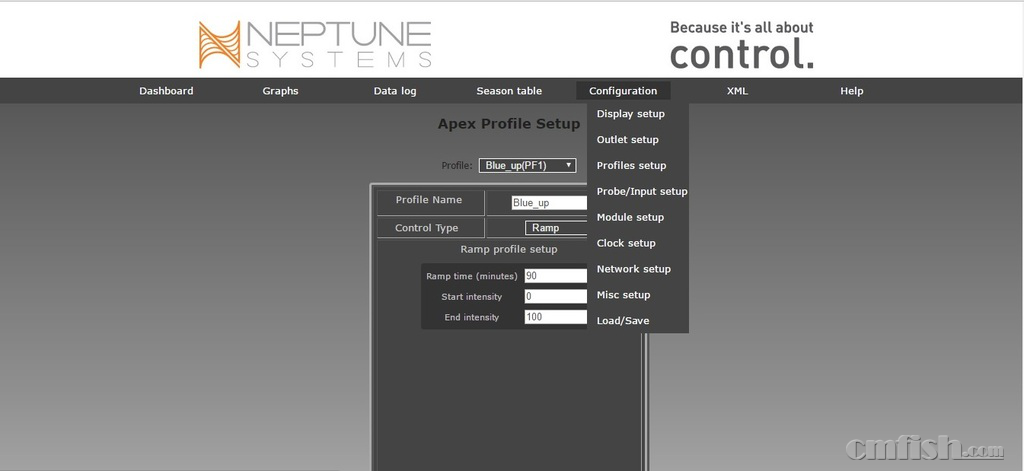This screenshot has height=471, width=1024.
Task: Go to the Graphs page
Action: [280, 91]
